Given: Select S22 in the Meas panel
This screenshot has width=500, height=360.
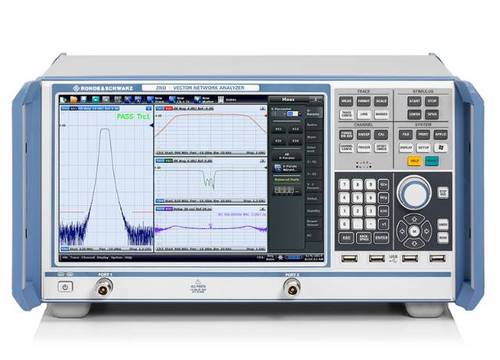Looking at the screenshot, I should pos(295,141).
